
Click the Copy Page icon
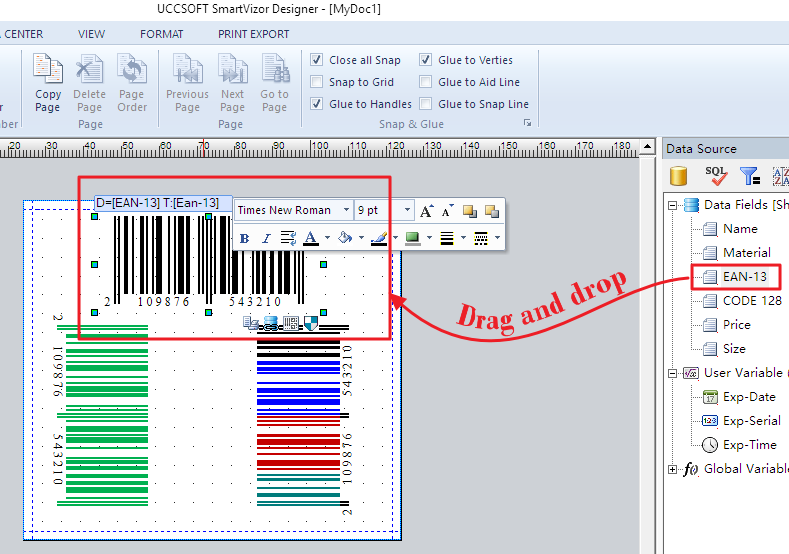click(x=48, y=69)
